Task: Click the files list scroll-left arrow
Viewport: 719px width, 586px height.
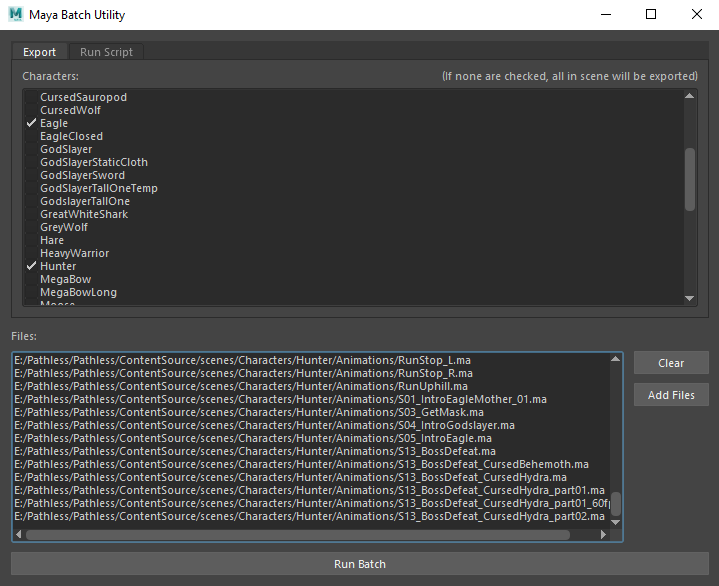Action: pyautogui.click(x=19, y=535)
